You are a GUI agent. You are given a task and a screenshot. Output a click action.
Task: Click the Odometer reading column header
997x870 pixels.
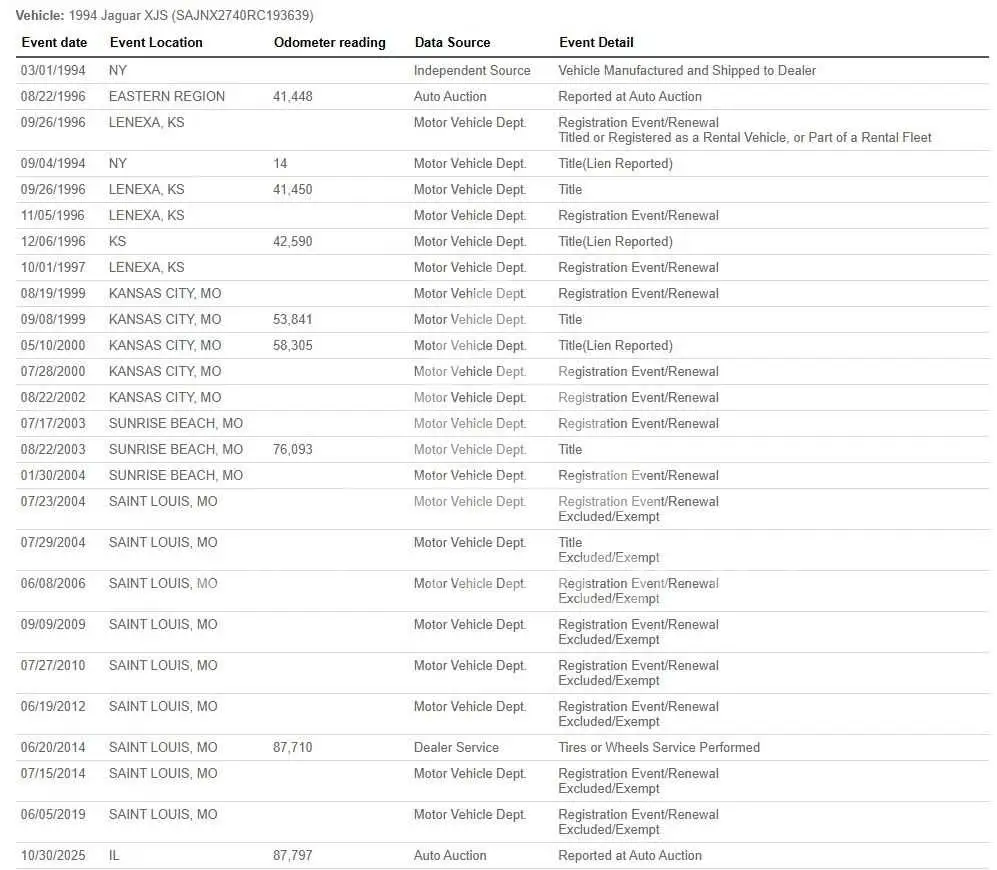click(329, 43)
